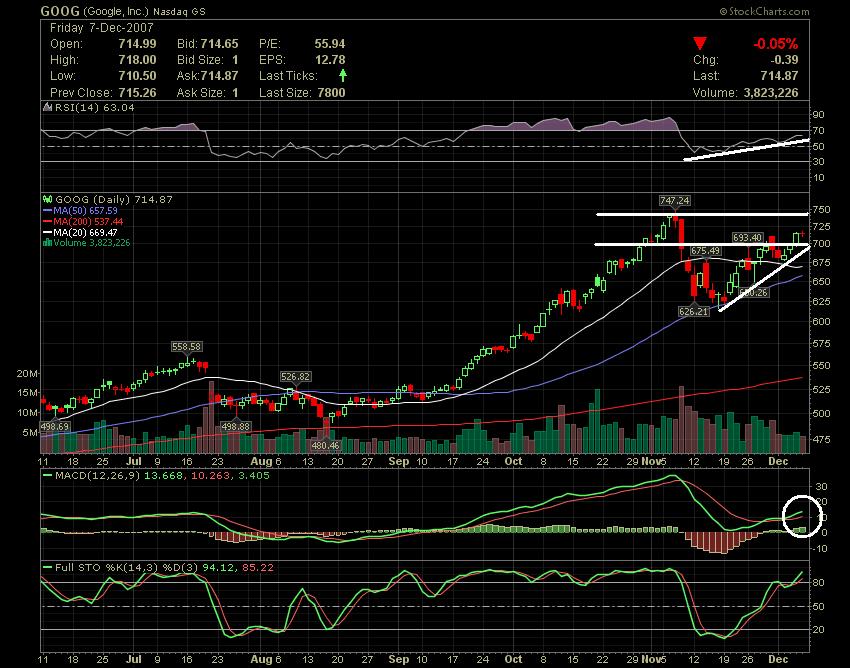Click the 750 price axis label
Viewport: 850px width, 668px height.
point(821,210)
